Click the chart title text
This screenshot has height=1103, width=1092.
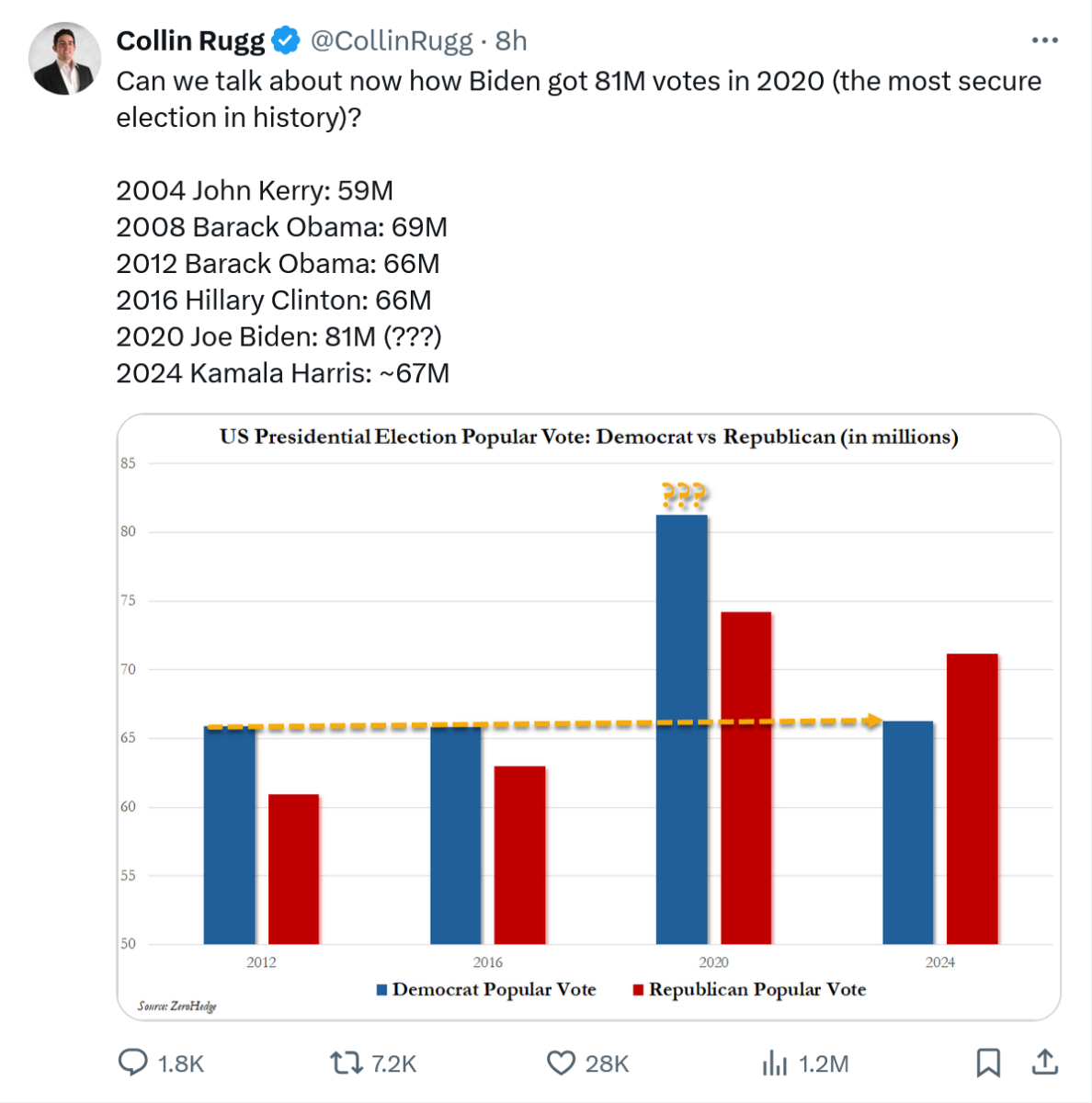(588, 437)
